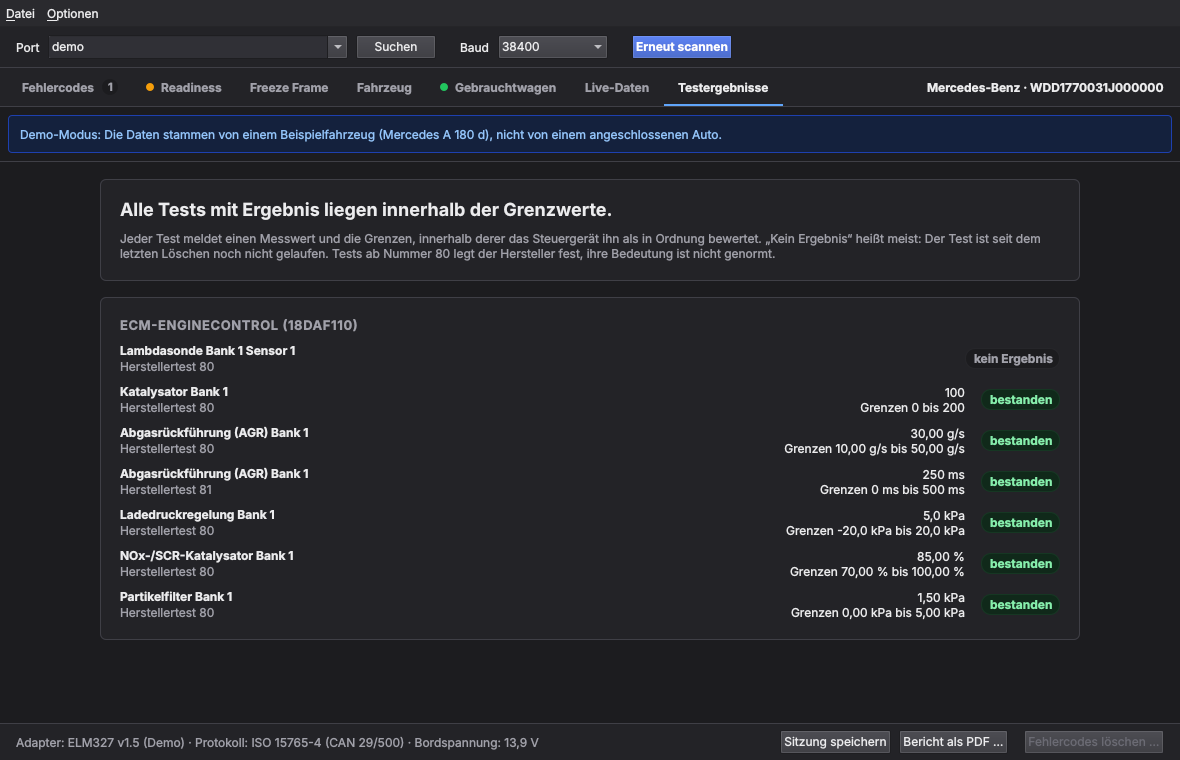Click the 30,00 g/s measurement value
Image resolution: width=1180 pixels, height=760 pixels.
(938, 434)
